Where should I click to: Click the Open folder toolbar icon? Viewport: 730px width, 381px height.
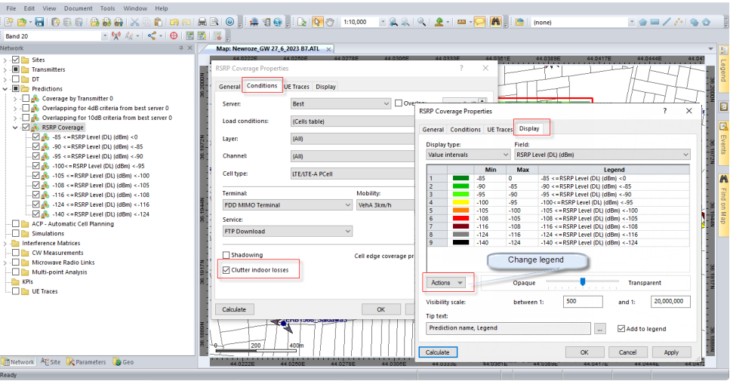tap(21, 22)
